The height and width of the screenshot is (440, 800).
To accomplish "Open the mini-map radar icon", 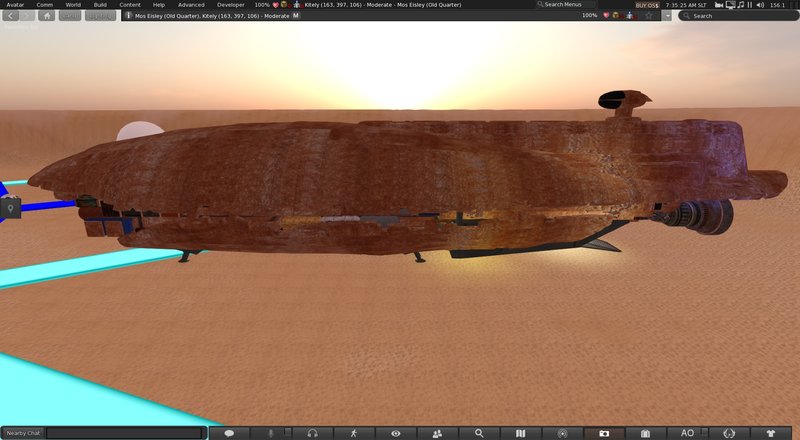I will pyautogui.click(x=562, y=433).
